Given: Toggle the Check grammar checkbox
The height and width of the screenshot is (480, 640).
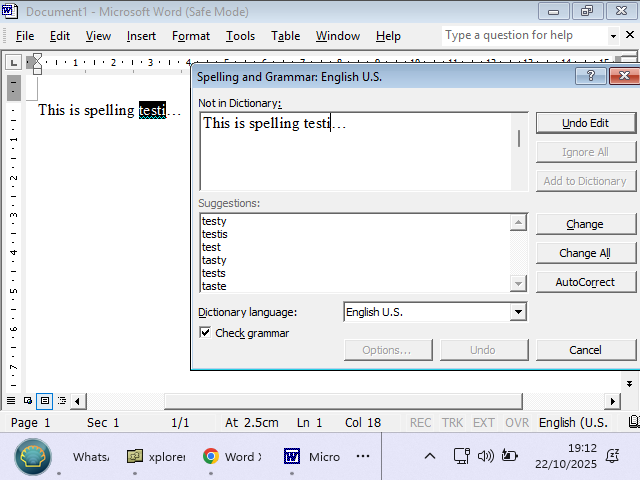Looking at the screenshot, I should (x=205, y=333).
